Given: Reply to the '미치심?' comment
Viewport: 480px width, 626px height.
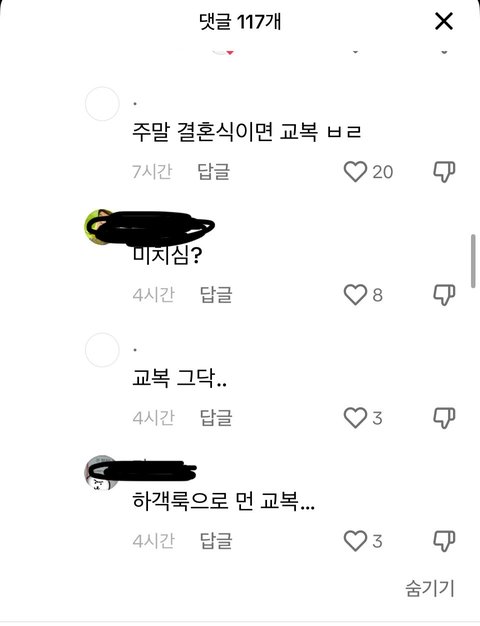Looking at the screenshot, I should coord(216,295).
